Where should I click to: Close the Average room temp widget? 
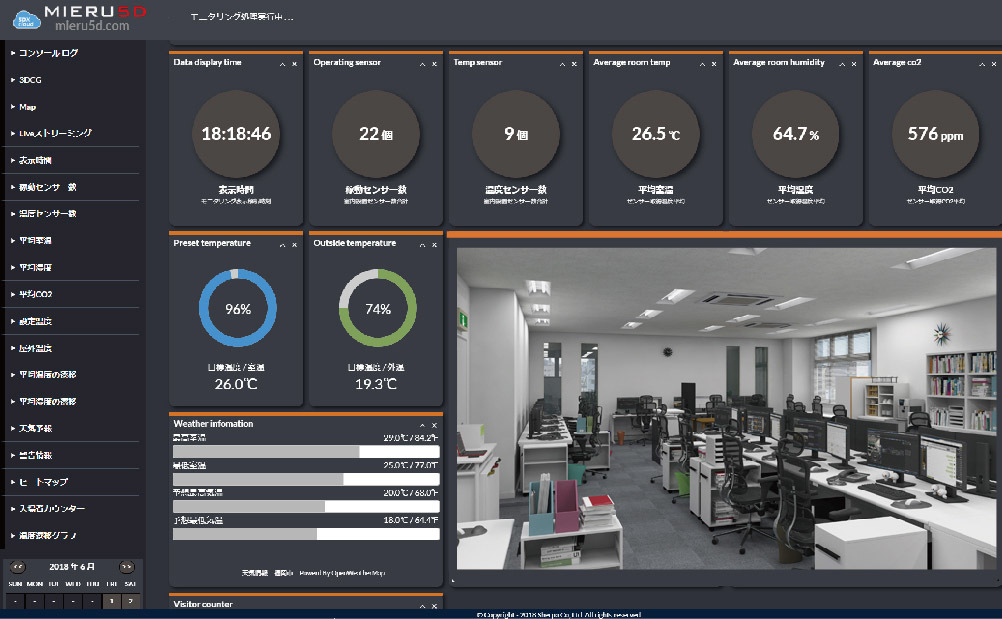[714, 63]
